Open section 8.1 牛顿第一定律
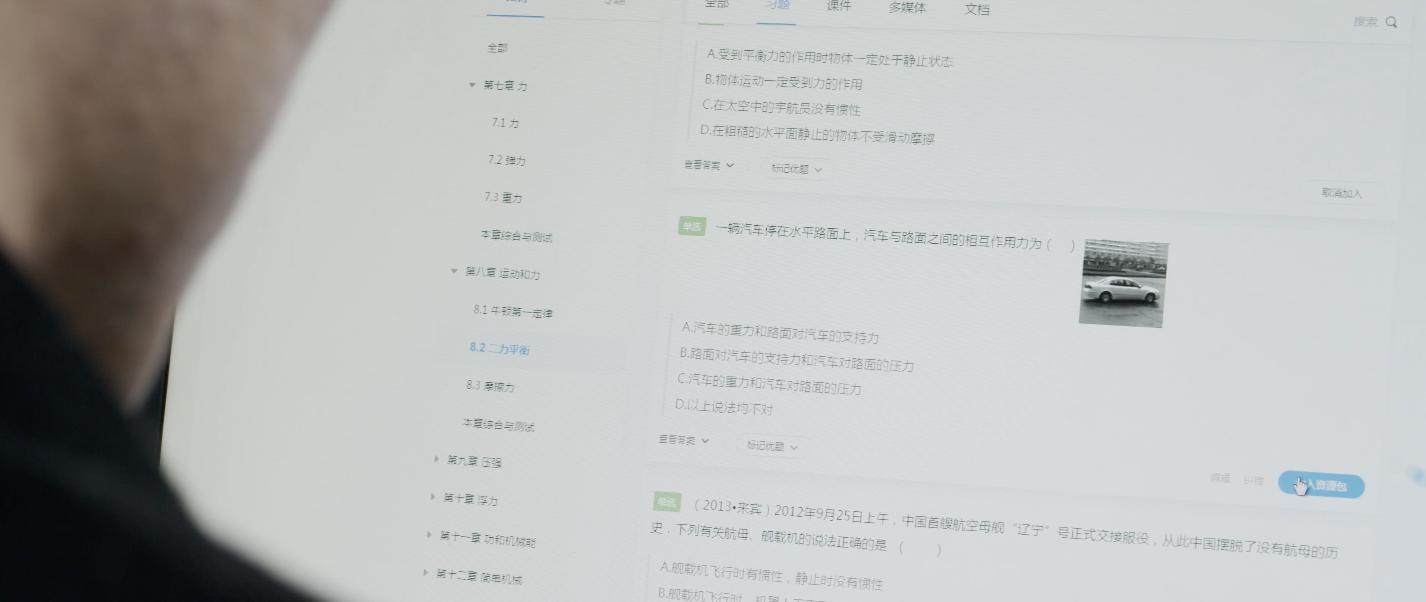This screenshot has height=602, width=1426. click(x=513, y=311)
